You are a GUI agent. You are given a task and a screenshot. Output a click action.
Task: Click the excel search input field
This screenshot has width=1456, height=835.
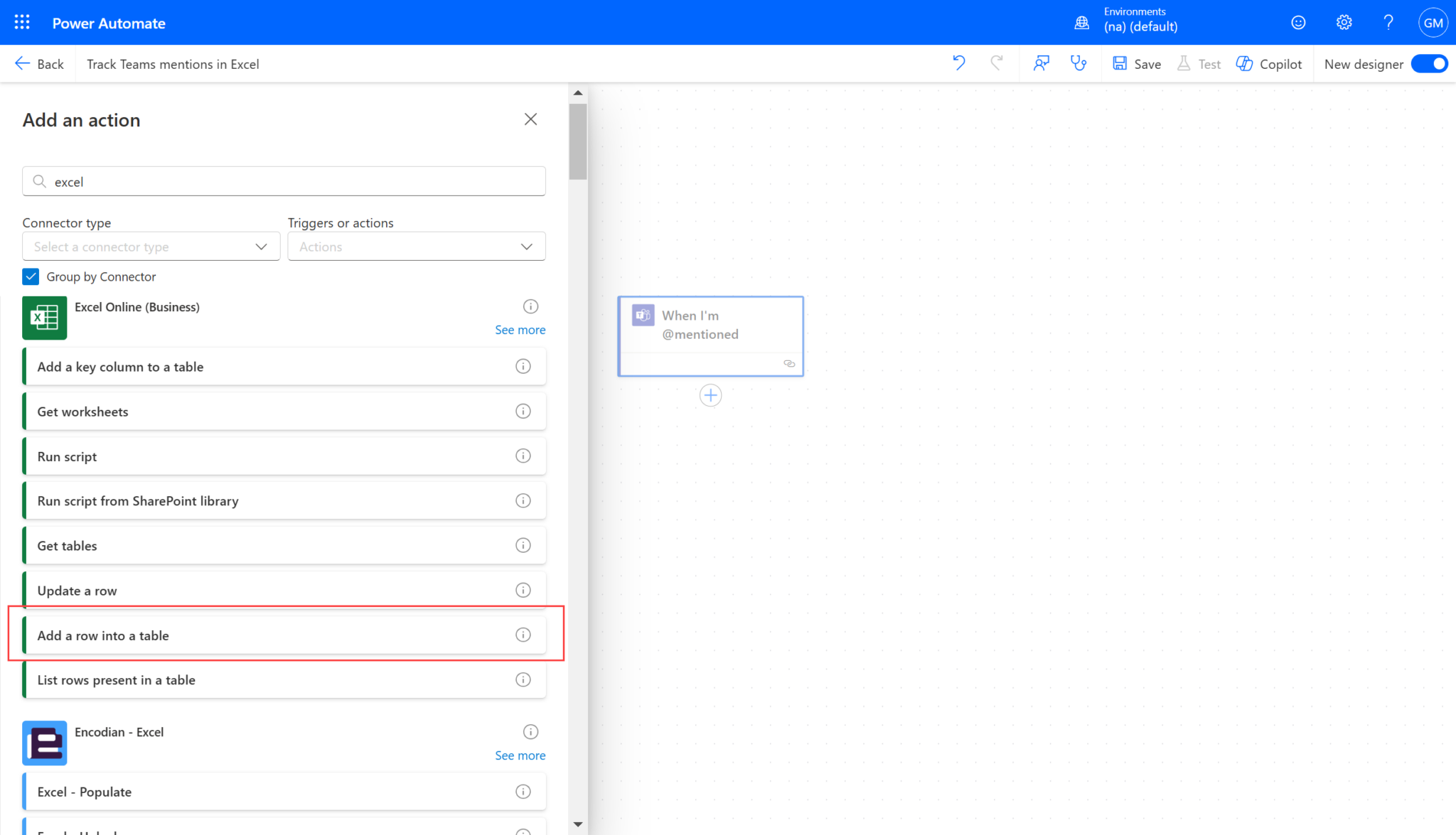point(284,182)
